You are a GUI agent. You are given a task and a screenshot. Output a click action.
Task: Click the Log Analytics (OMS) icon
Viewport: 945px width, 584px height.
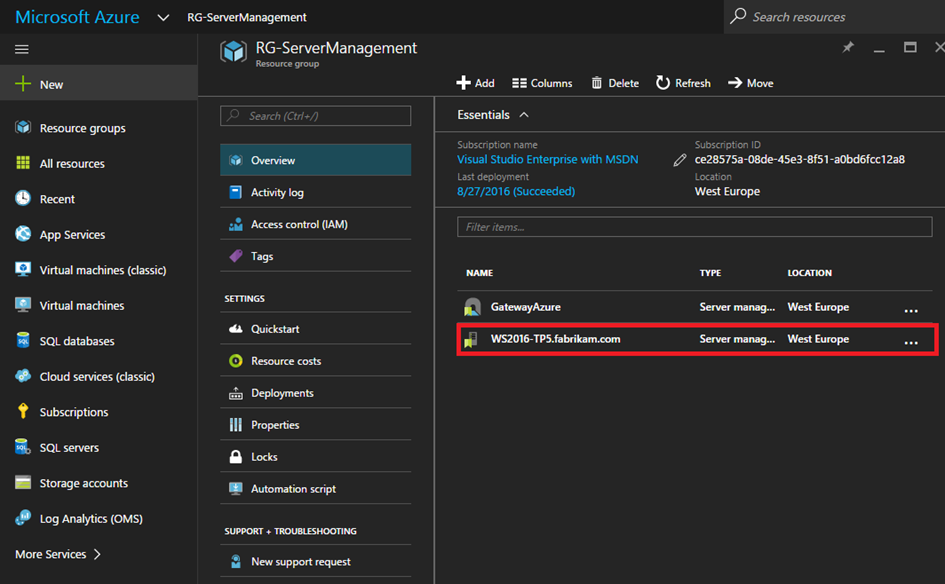coord(23,518)
